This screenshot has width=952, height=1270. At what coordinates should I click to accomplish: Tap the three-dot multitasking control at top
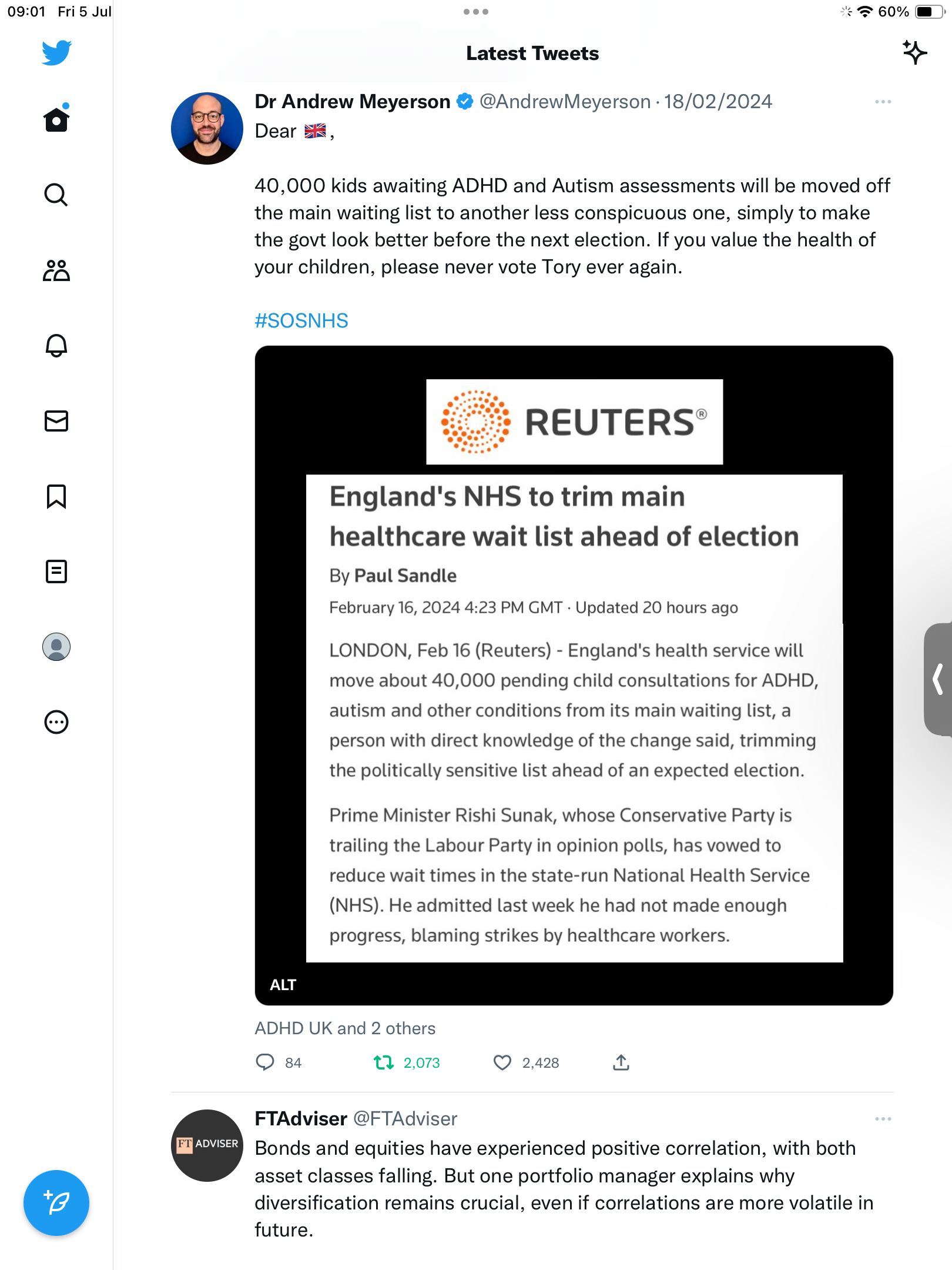pyautogui.click(x=476, y=12)
